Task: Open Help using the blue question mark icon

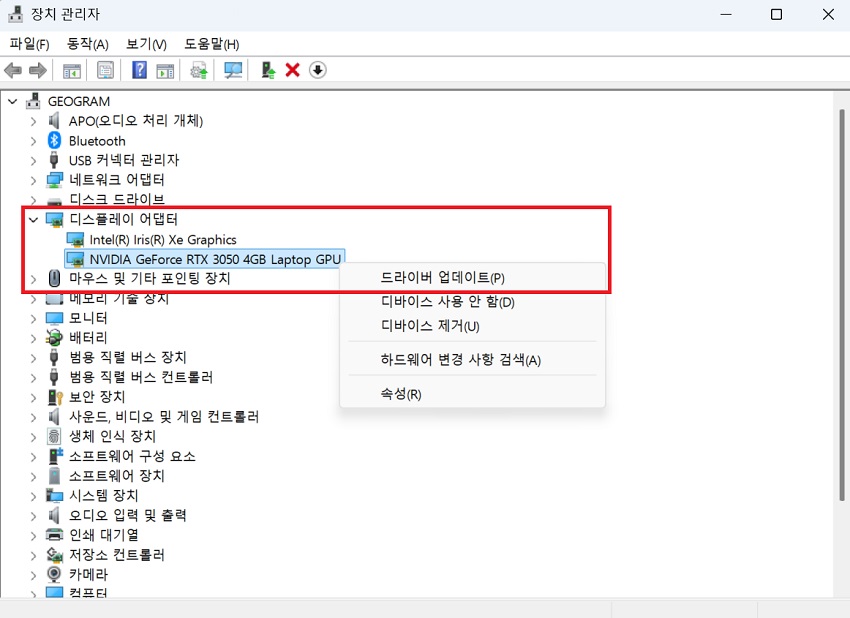Action: point(137,70)
